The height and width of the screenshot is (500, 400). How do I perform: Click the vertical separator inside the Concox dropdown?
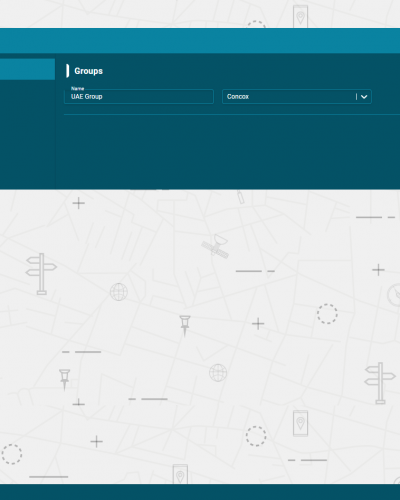356,97
